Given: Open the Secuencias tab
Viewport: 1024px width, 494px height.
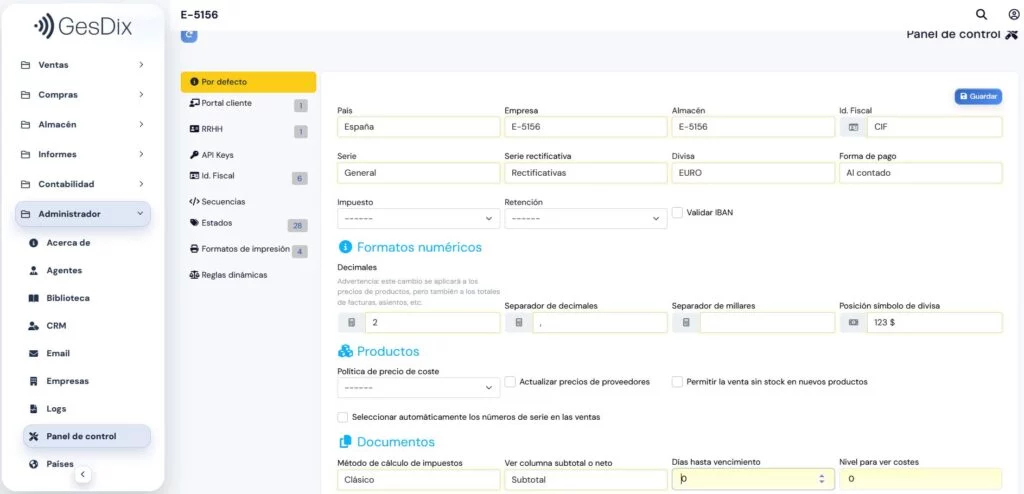Looking at the screenshot, I should click(248, 202).
